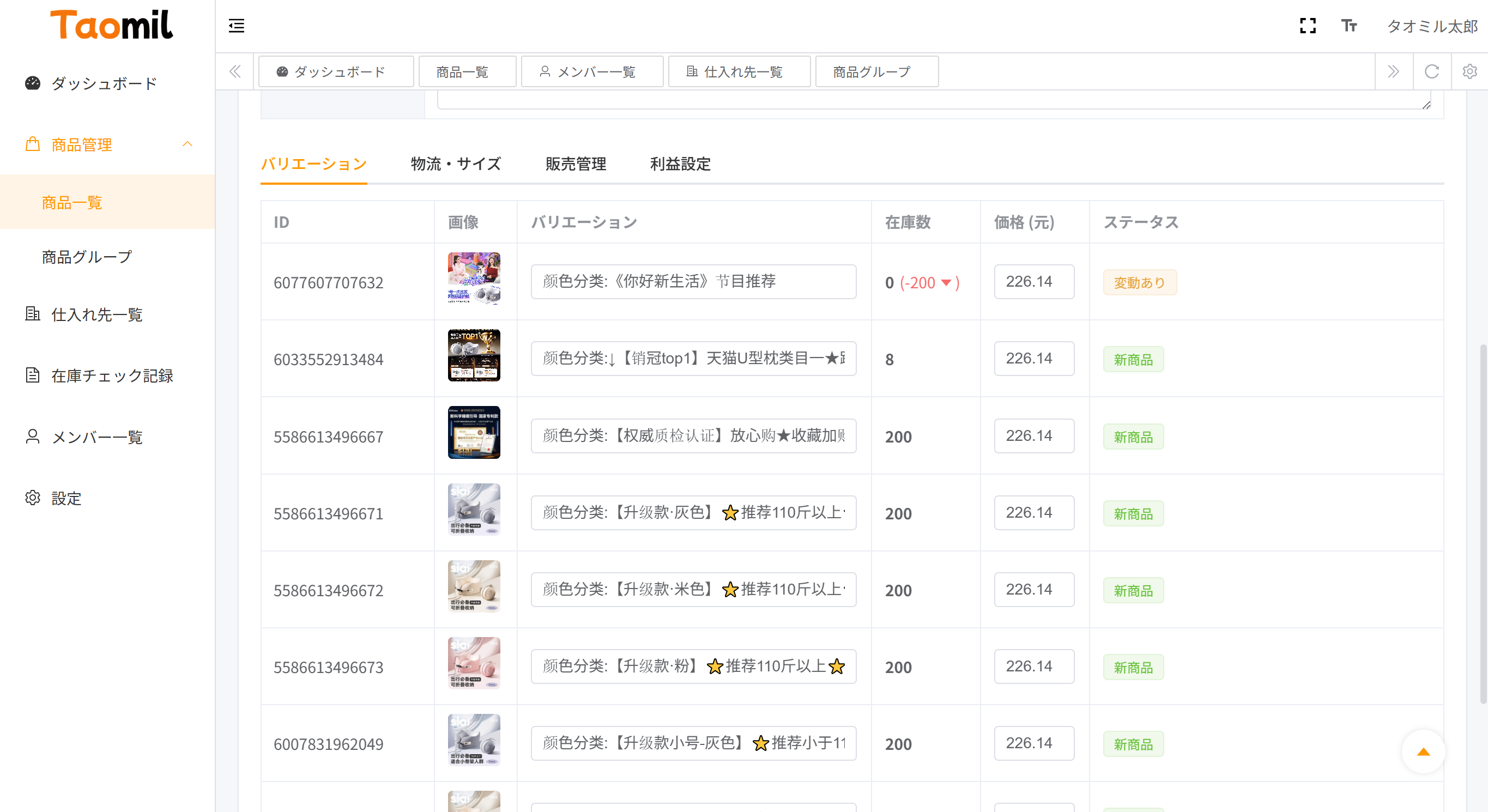The width and height of the screenshot is (1488, 812).
Task: Open the 仕入れ先一覧 tab
Action: click(x=740, y=71)
